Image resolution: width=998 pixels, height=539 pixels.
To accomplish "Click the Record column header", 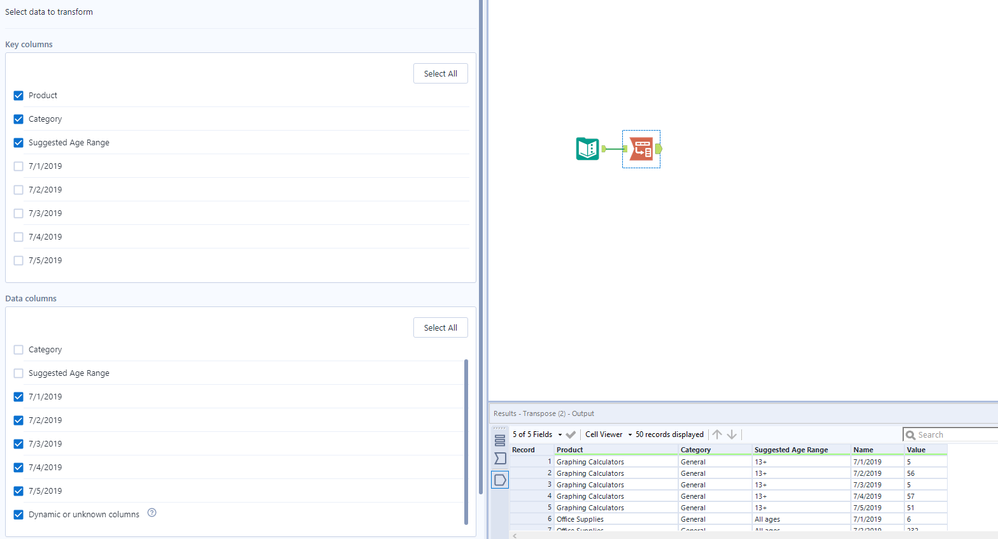I will pyautogui.click(x=532, y=450).
